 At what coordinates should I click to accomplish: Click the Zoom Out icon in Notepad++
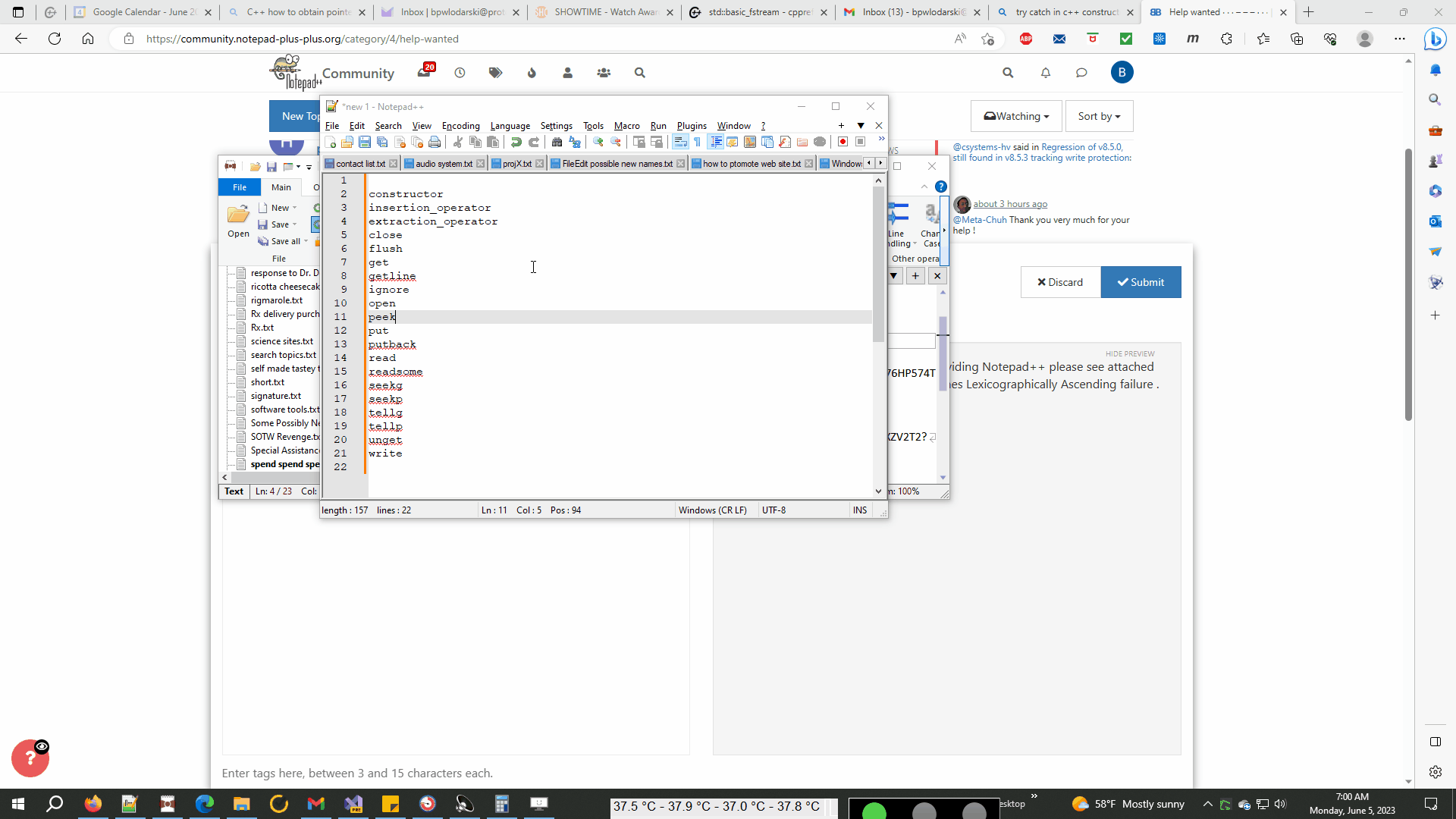616,142
